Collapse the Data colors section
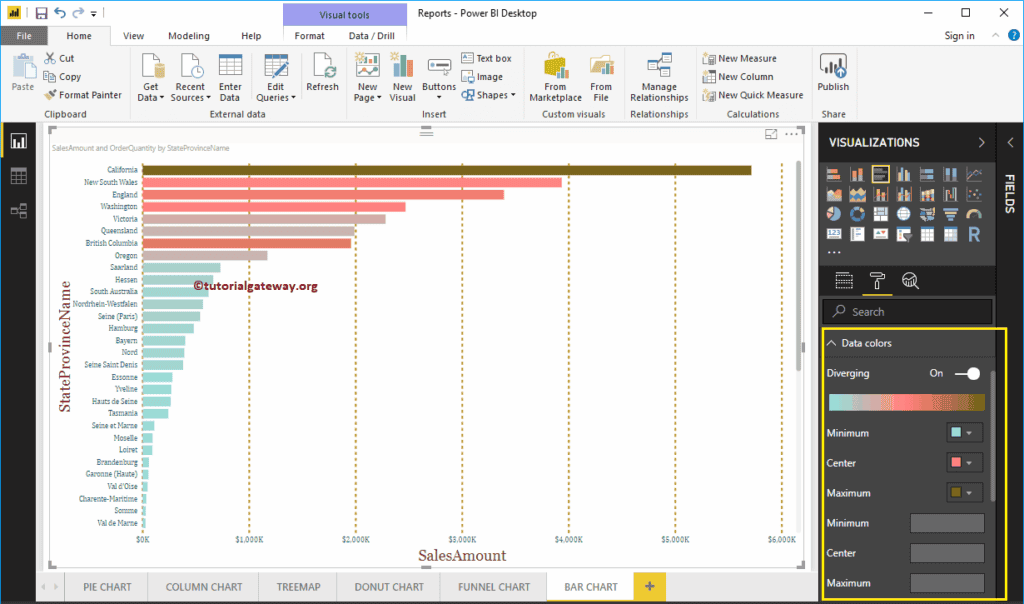Viewport: 1024px width, 604px height. coord(831,343)
